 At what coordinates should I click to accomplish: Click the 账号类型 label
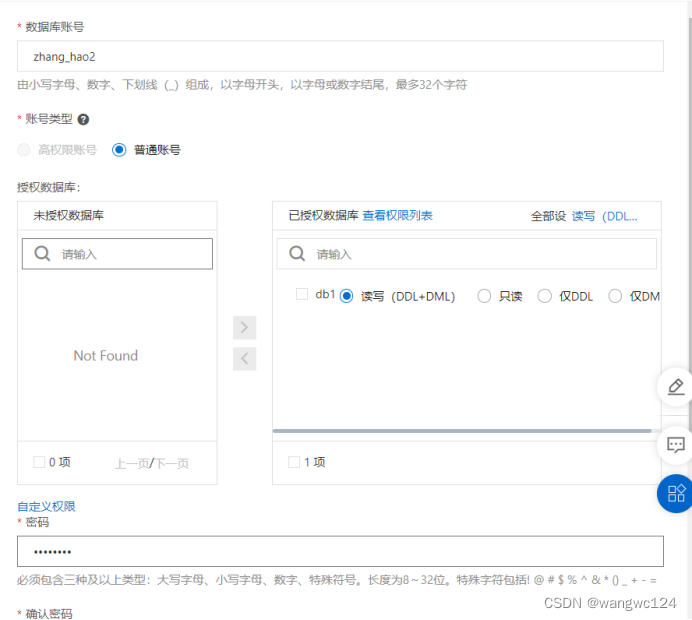coord(49,119)
